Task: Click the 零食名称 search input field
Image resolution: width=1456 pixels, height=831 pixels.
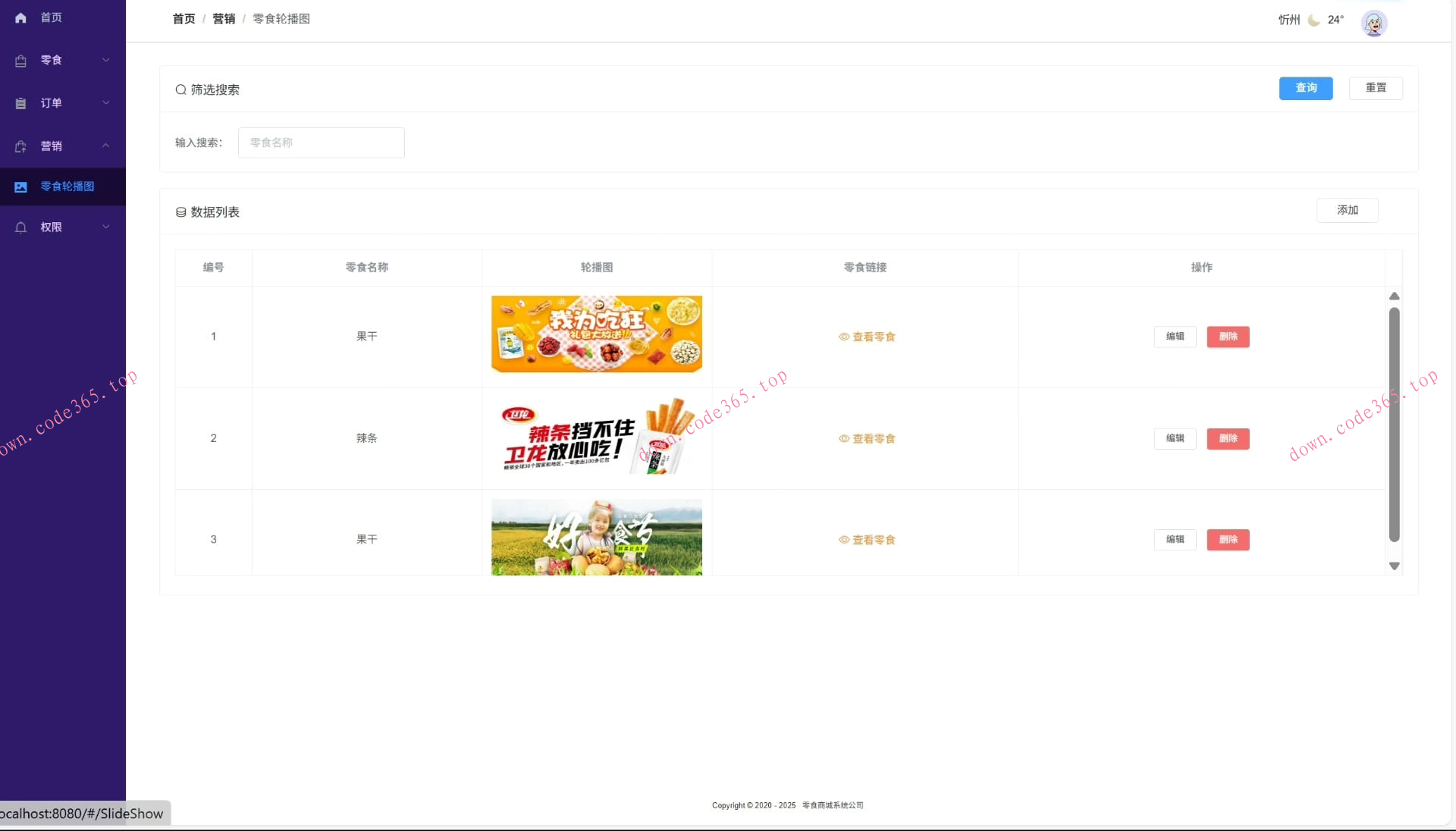Action: click(x=321, y=143)
